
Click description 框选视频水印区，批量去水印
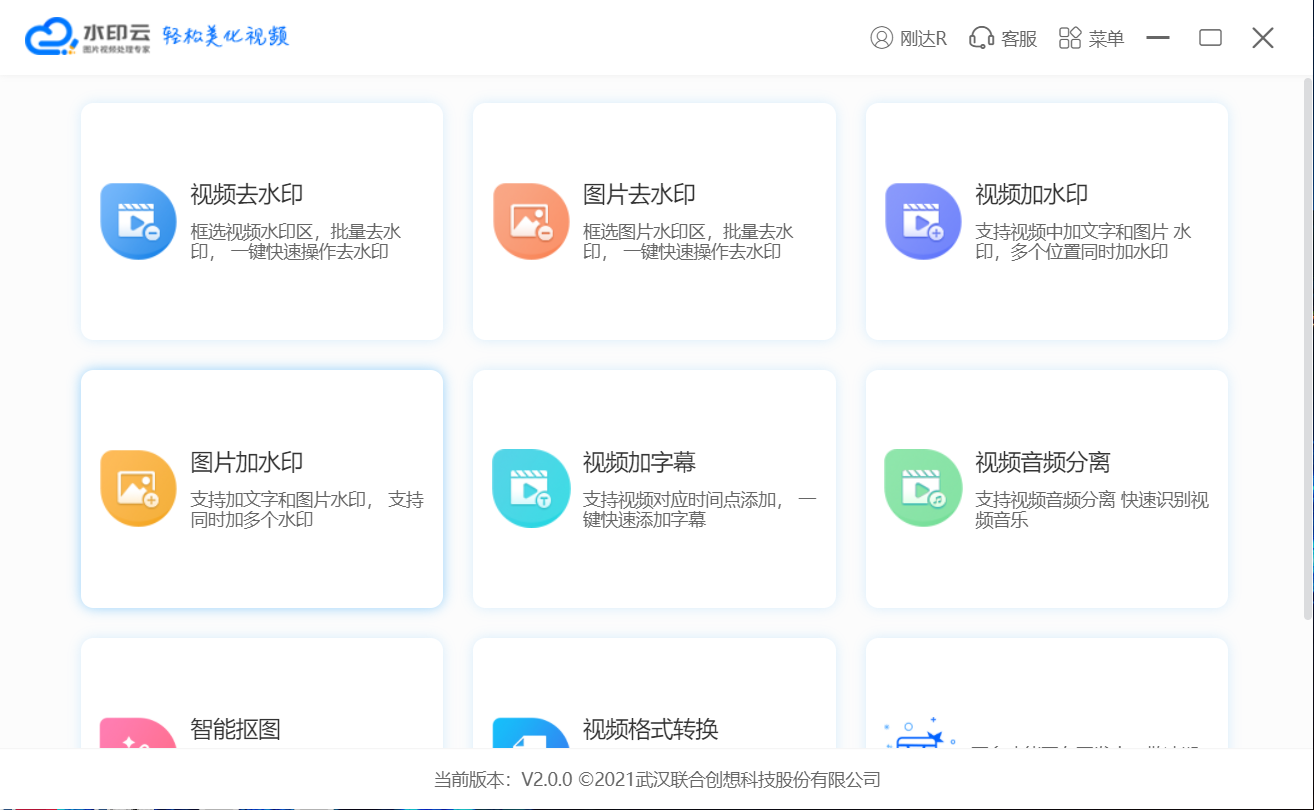296,242
